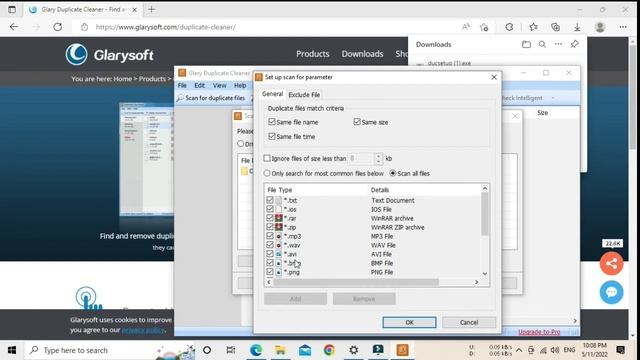This screenshot has width=640, height=360.
Task: Open Edit menu in Duplicate Cleaner
Action: pos(200,85)
